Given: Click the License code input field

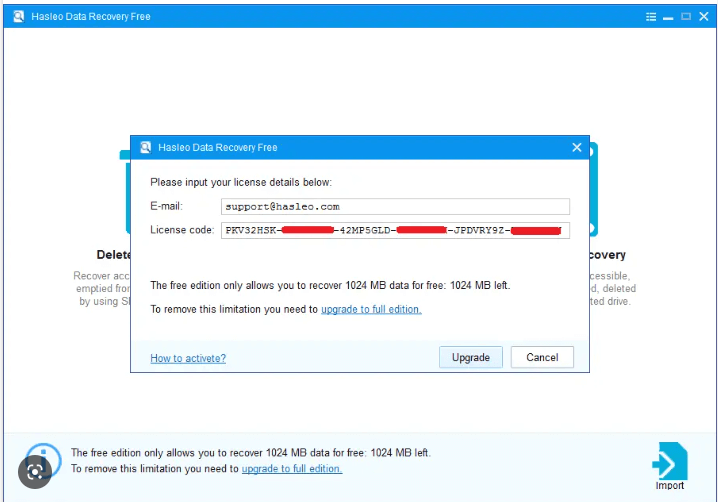Looking at the screenshot, I should click(395, 230).
